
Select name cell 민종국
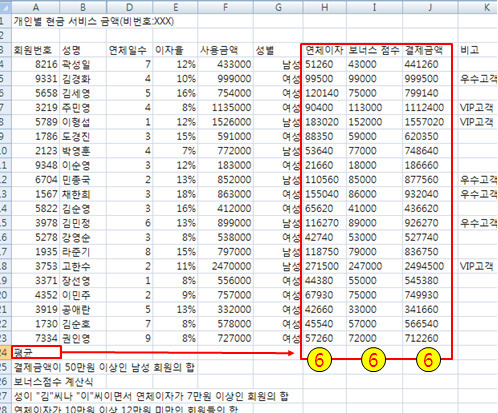83,180
